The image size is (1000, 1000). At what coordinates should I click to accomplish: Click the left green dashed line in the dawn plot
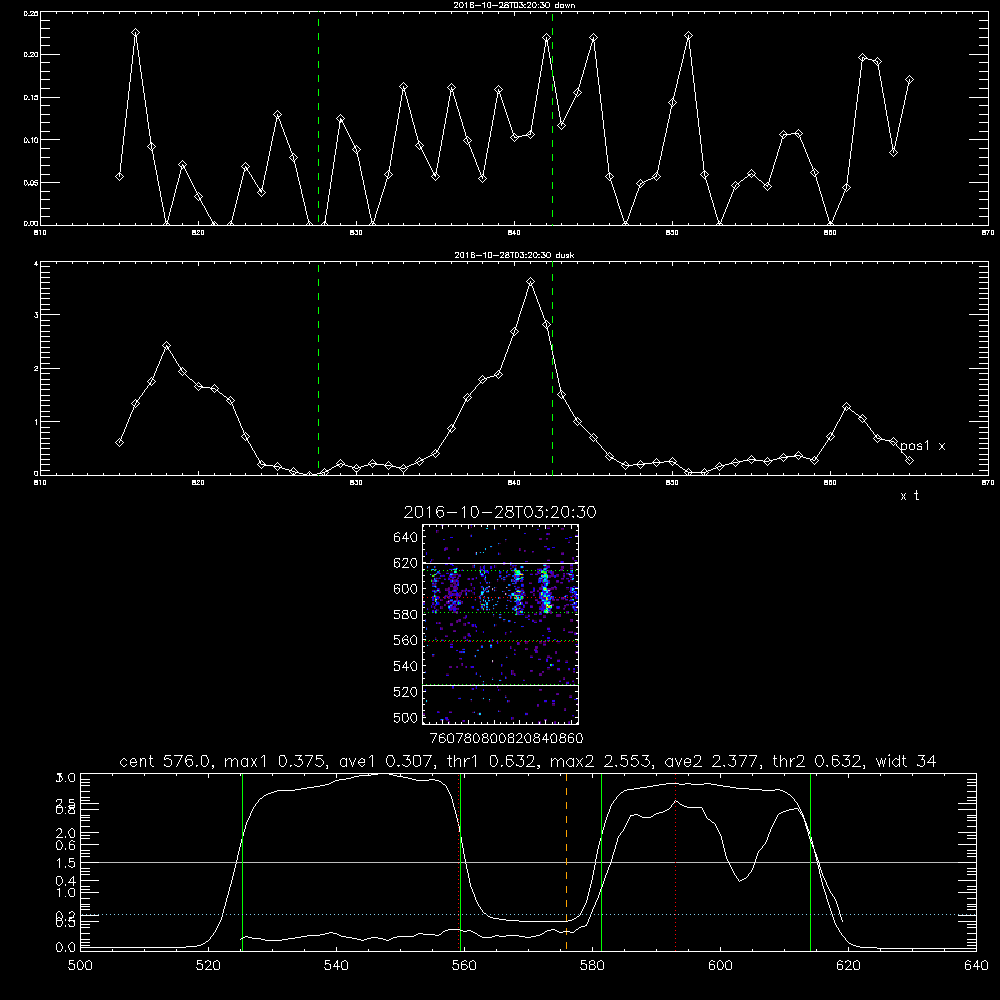tap(318, 118)
